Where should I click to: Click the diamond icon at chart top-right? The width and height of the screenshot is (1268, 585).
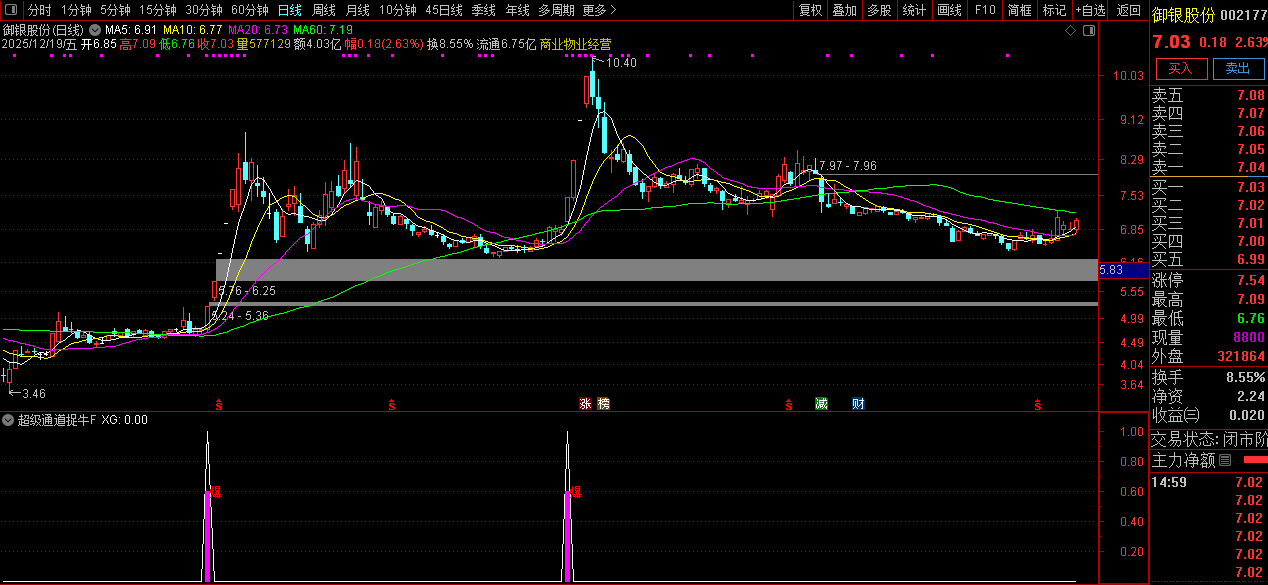[1070, 31]
